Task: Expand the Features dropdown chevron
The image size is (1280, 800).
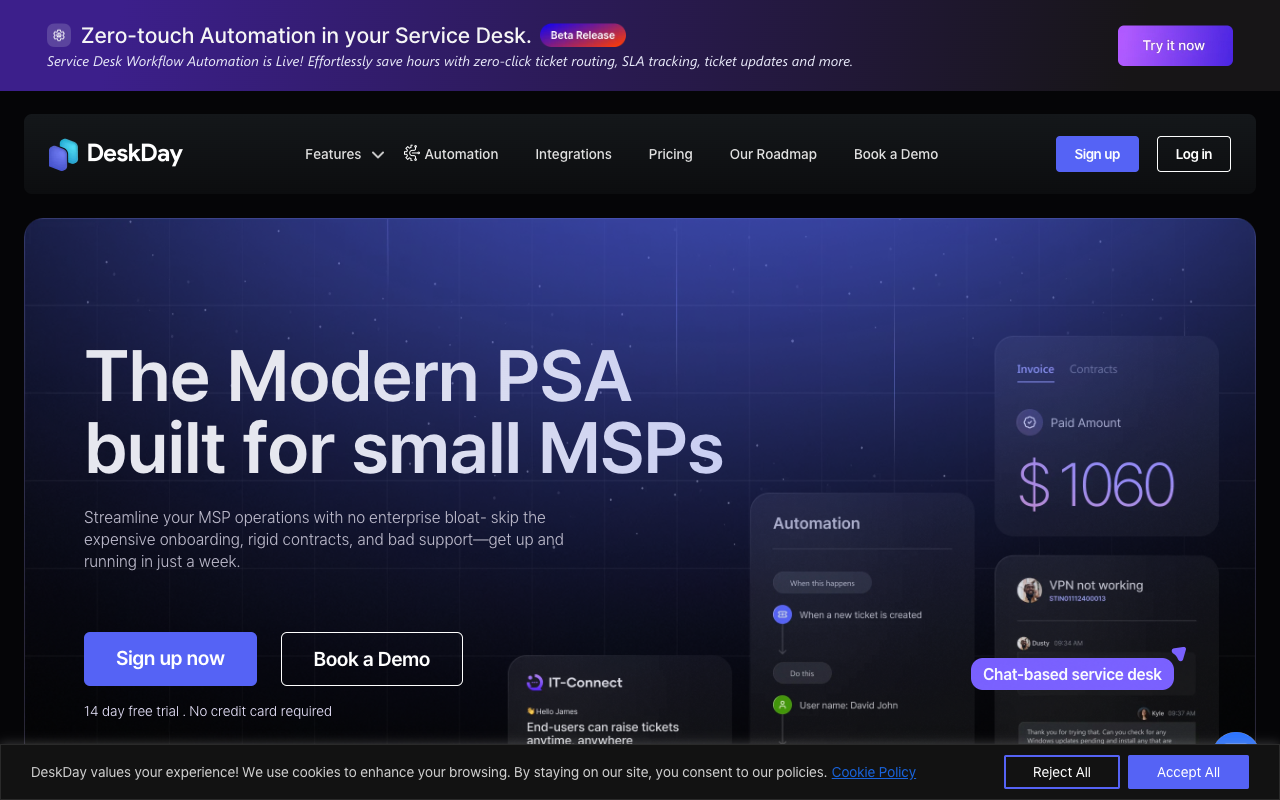Action: point(378,155)
